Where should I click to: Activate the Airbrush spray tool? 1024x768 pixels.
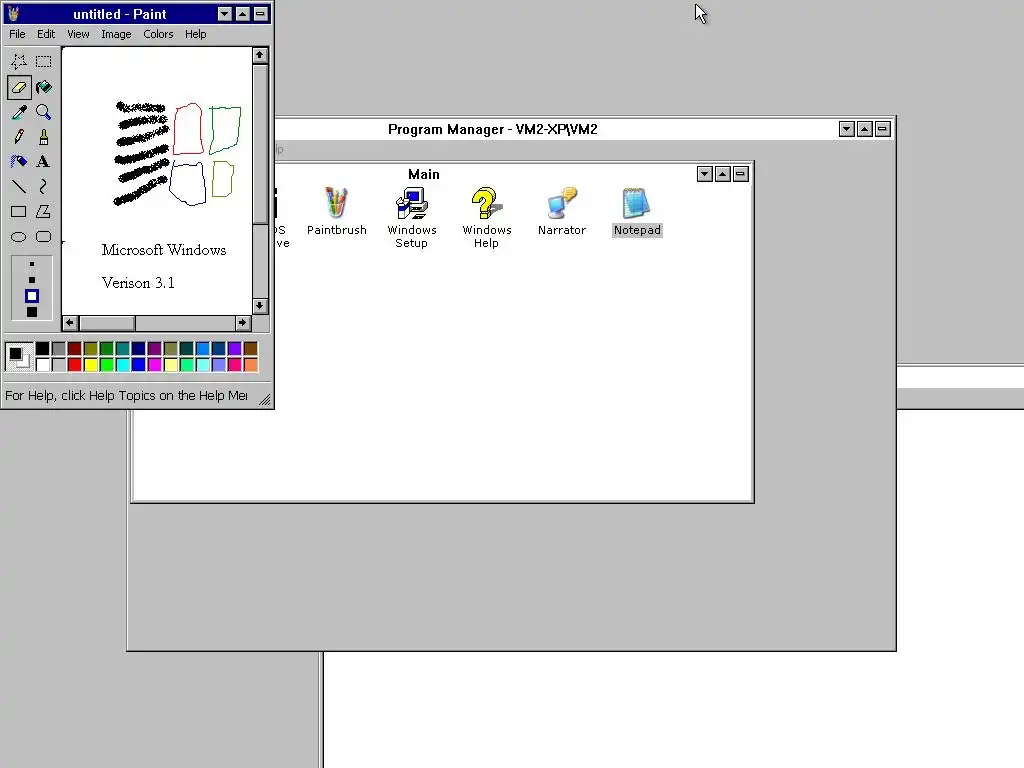coord(19,162)
